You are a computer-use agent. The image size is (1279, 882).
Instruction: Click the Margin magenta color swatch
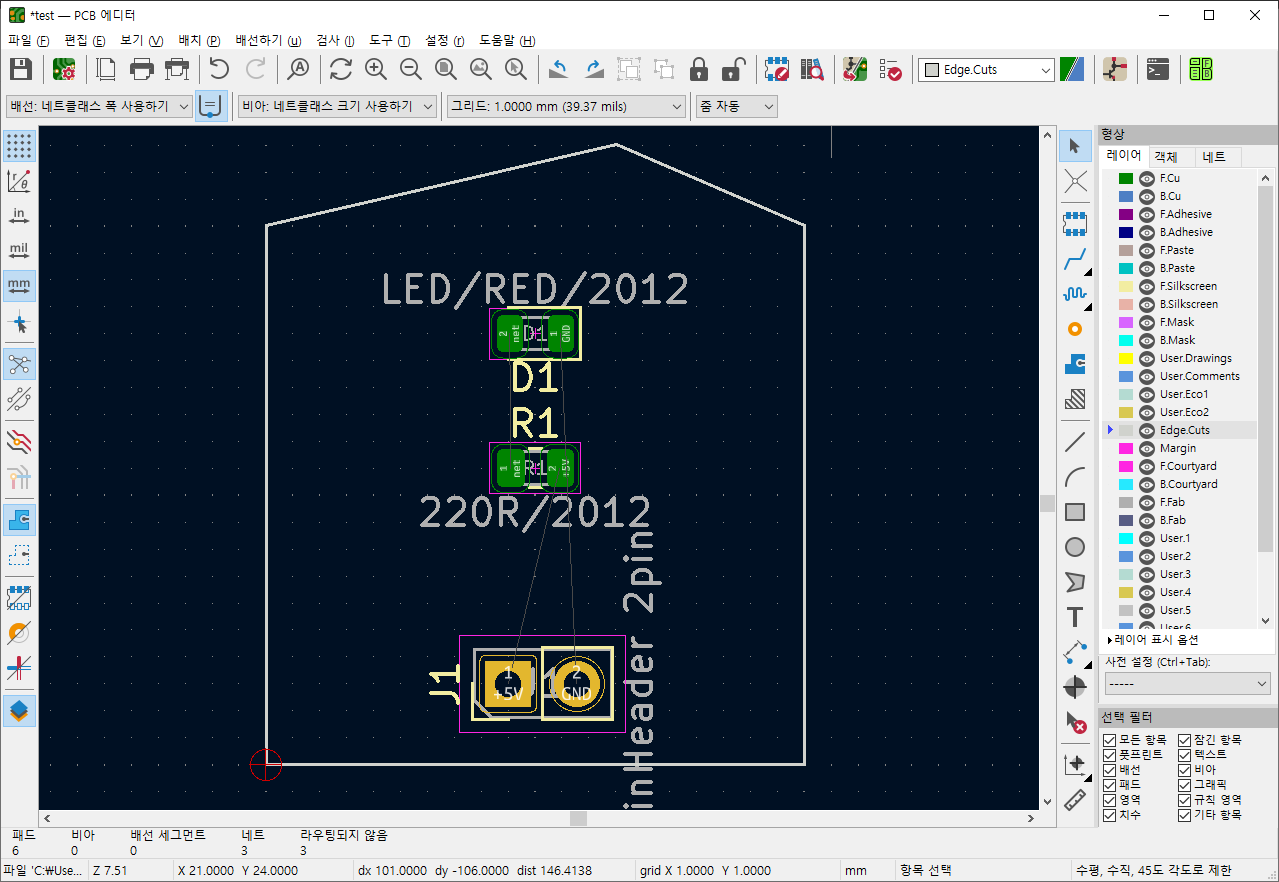[1125, 448]
